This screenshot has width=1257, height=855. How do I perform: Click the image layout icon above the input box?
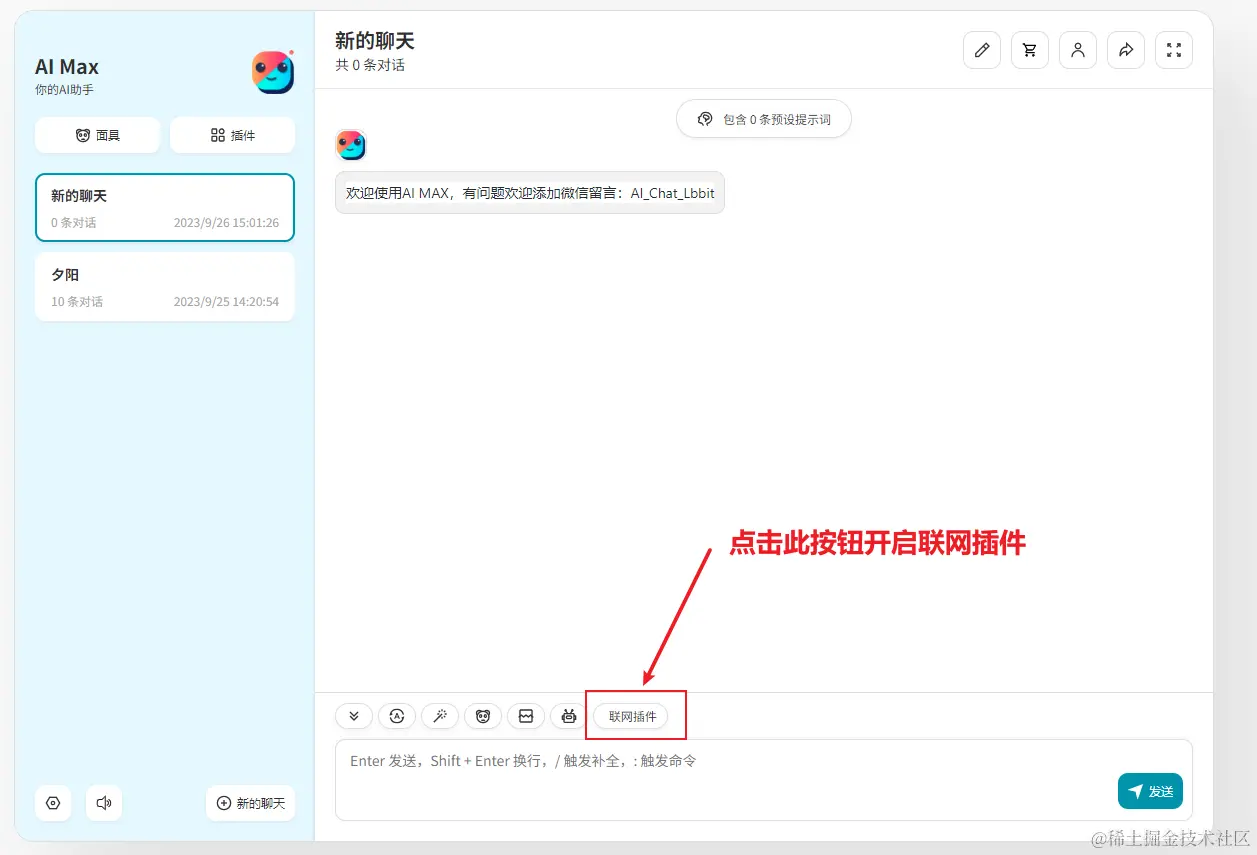click(526, 716)
